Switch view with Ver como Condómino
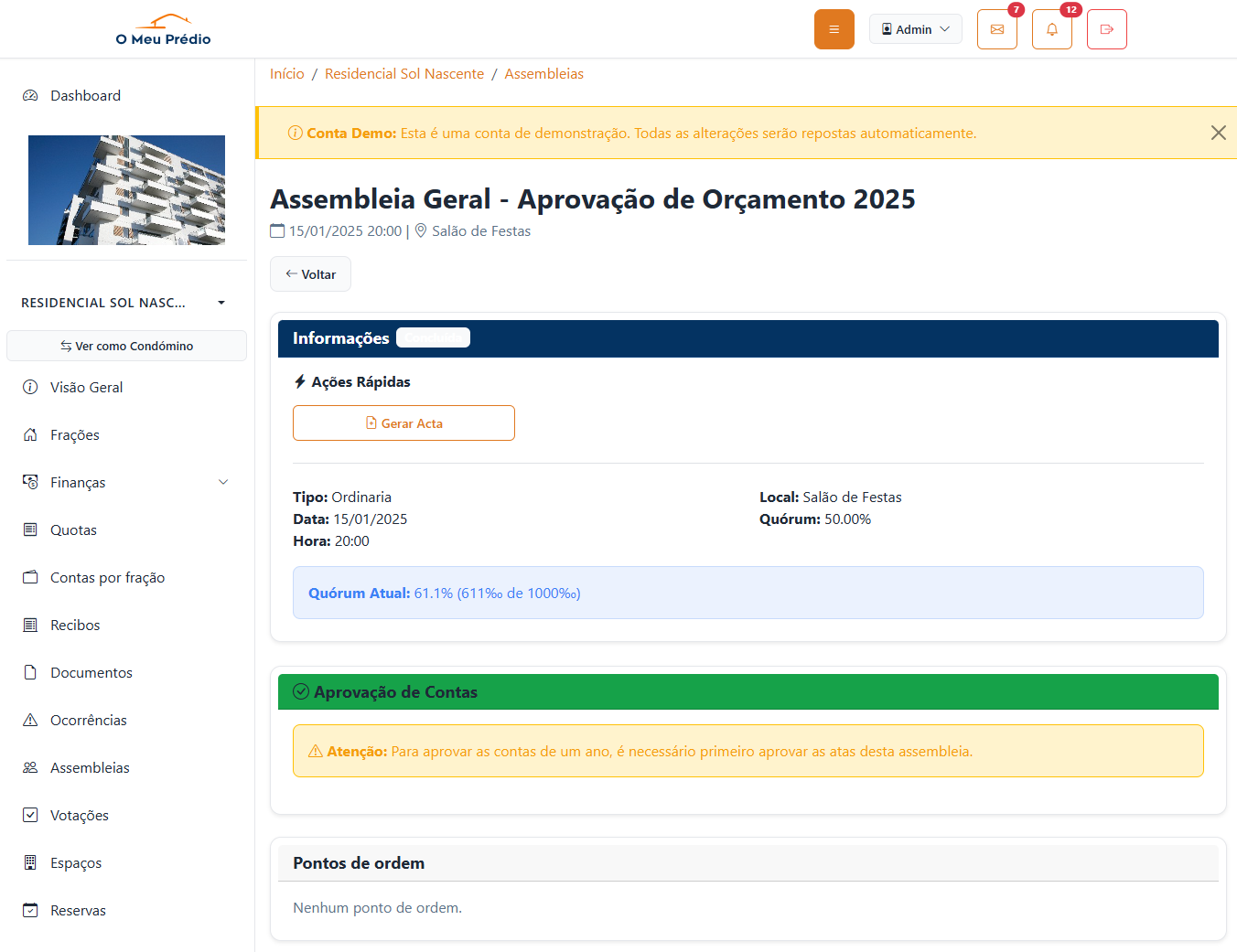Screen dimensions: 1237x952 pos(126,346)
